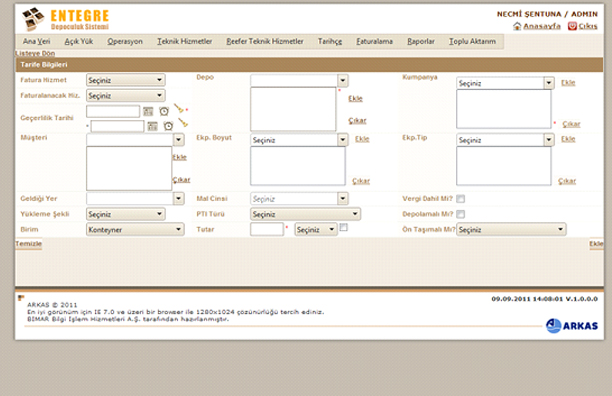Viewport: 612px width, 396px height.
Task: Open the Faturalanacak Hiz. dropdown
Action: (126, 96)
